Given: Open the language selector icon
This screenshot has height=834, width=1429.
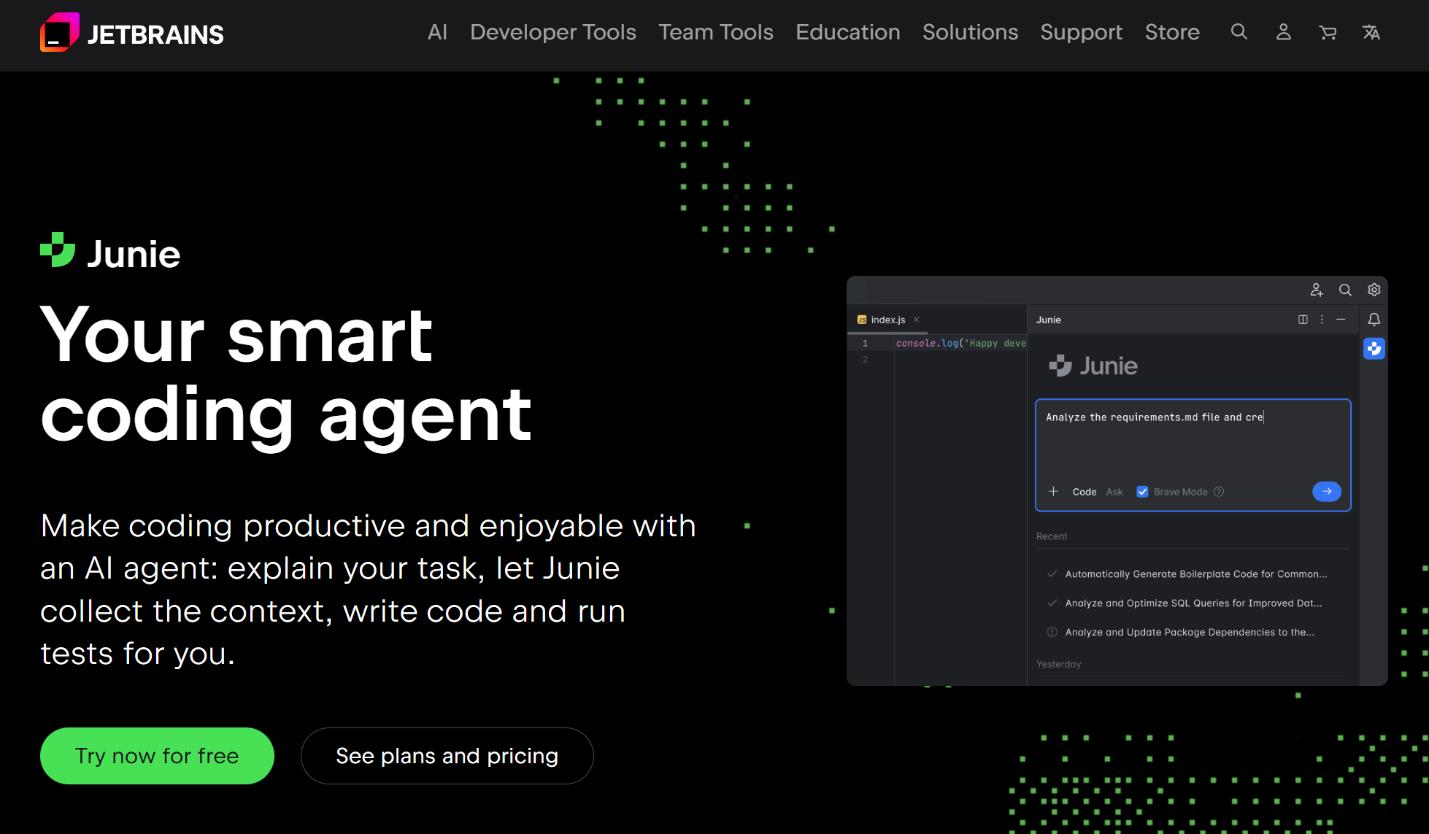Looking at the screenshot, I should (x=1371, y=32).
